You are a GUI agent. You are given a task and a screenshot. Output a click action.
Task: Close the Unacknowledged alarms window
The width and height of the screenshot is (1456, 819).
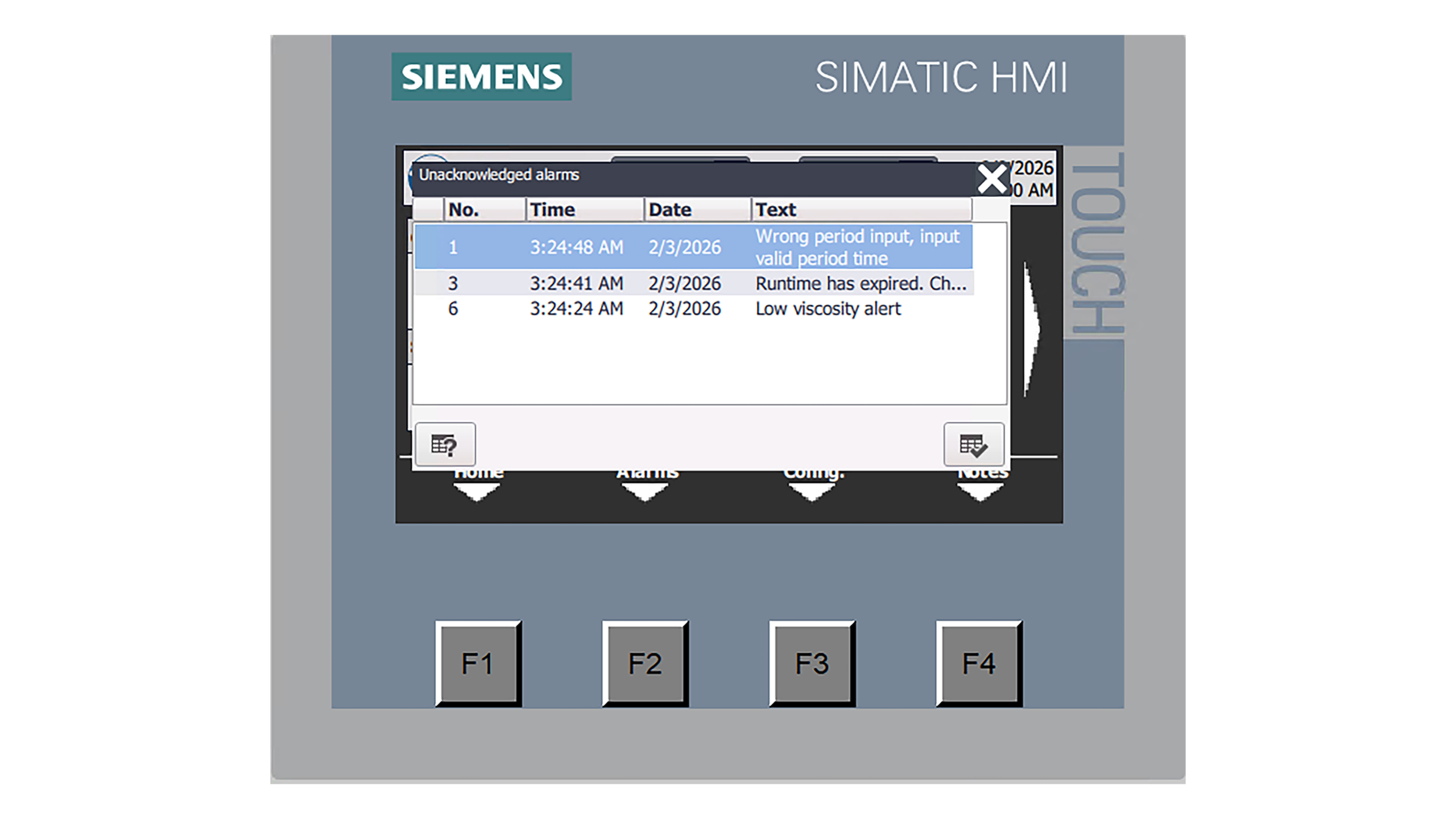tap(992, 179)
